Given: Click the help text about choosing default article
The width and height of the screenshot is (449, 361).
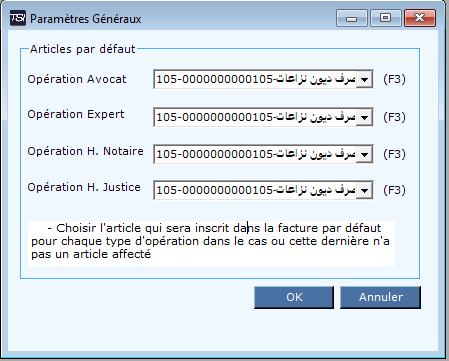Looking at the screenshot, I should pyautogui.click(x=211, y=243).
